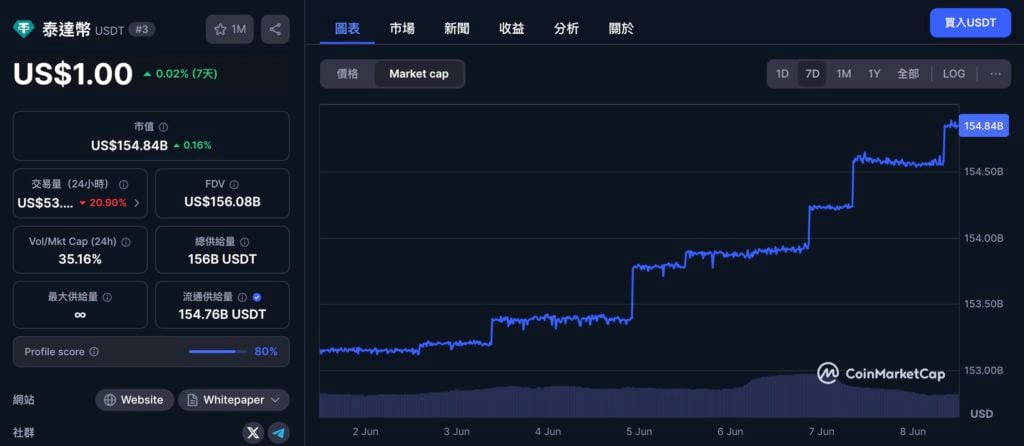Select the 1Y time range
This screenshot has height=446, width=1024.
(874, 74)
